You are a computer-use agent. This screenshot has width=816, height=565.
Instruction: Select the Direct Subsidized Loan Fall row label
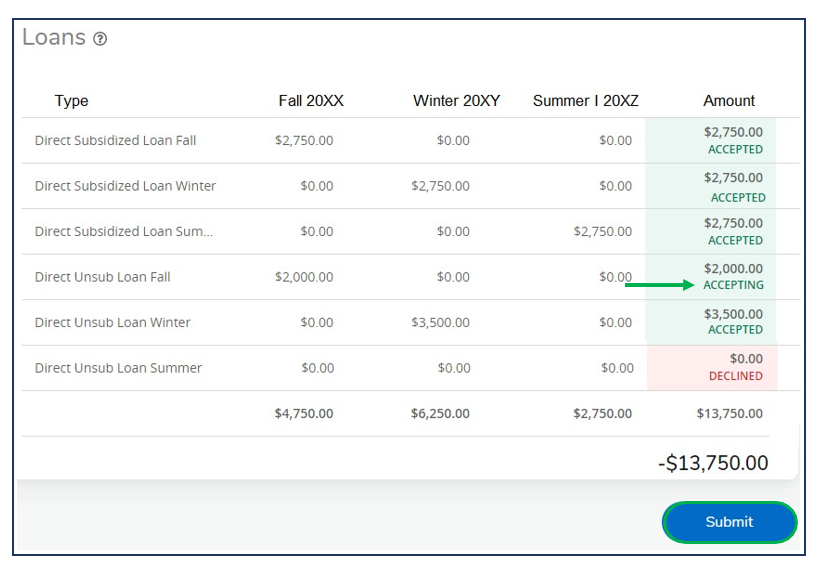(115, 141)
